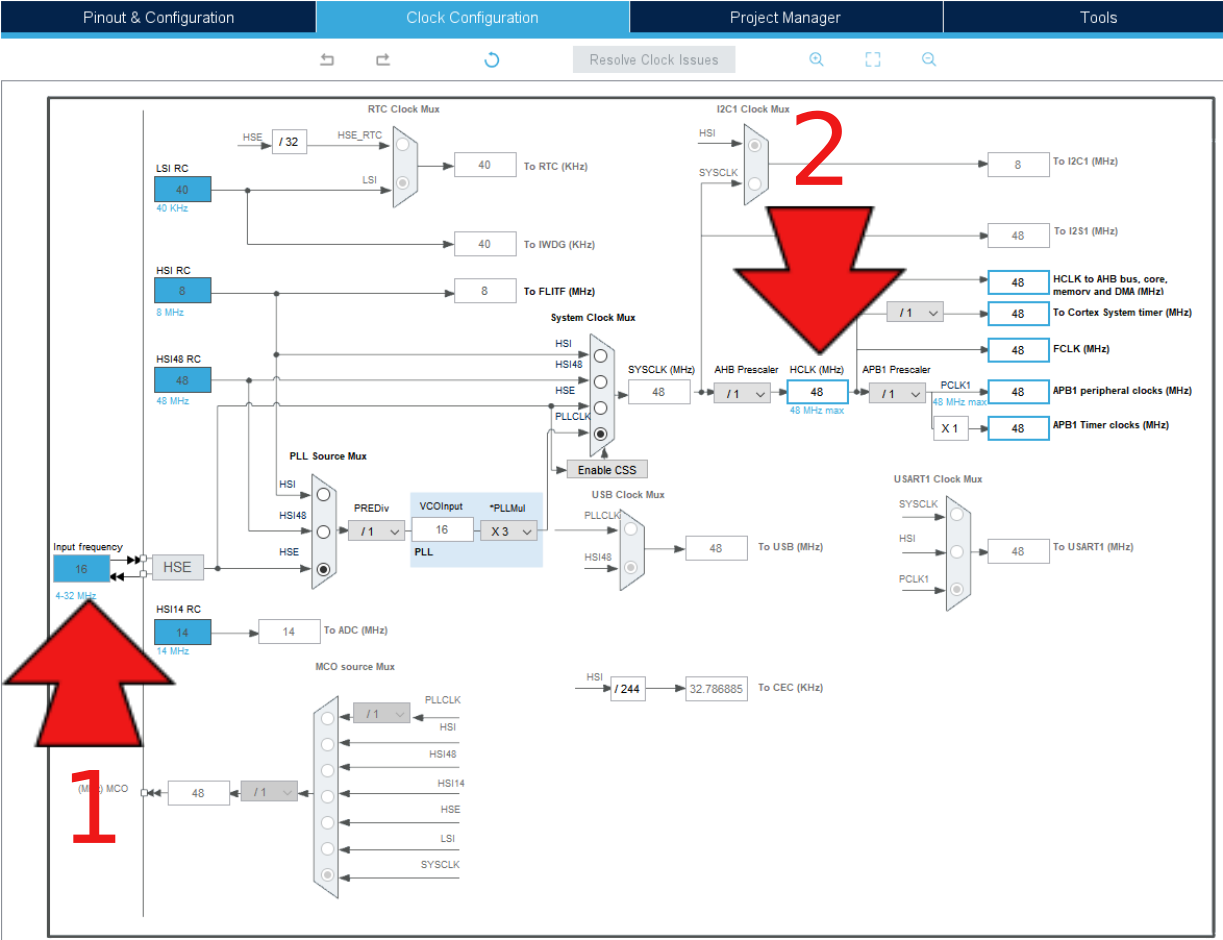
Task: Click the zoom in magnifier icon
Action: point(816,60)
